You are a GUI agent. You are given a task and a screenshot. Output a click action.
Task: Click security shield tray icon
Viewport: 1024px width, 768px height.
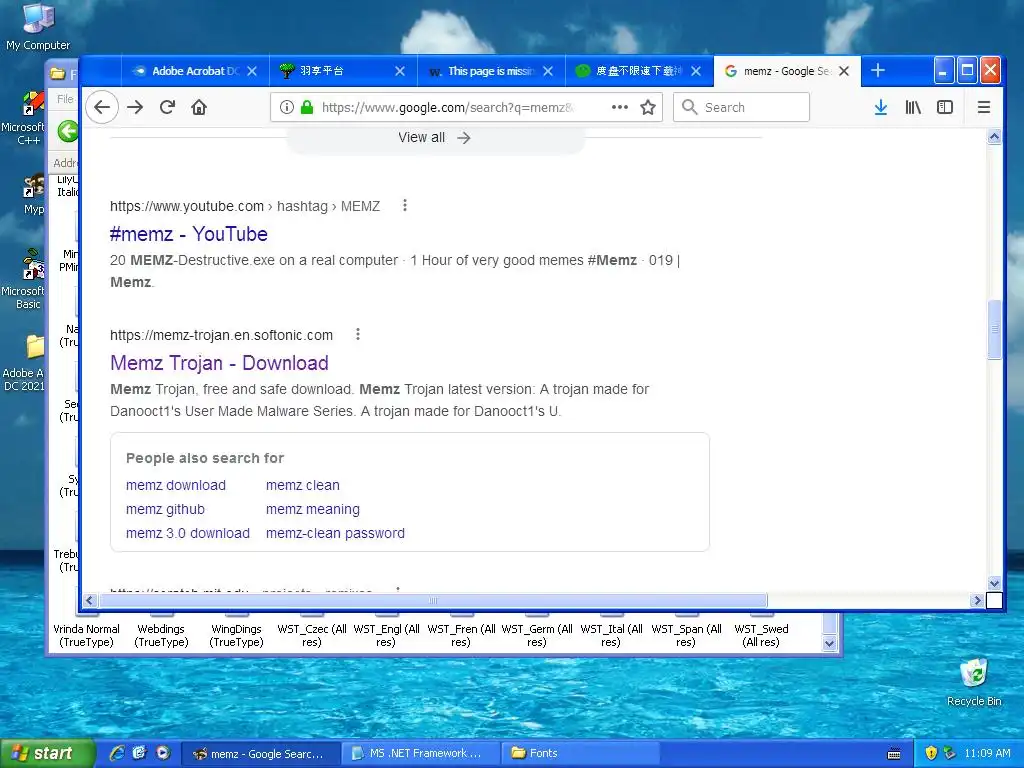click(x=931, y=753)
